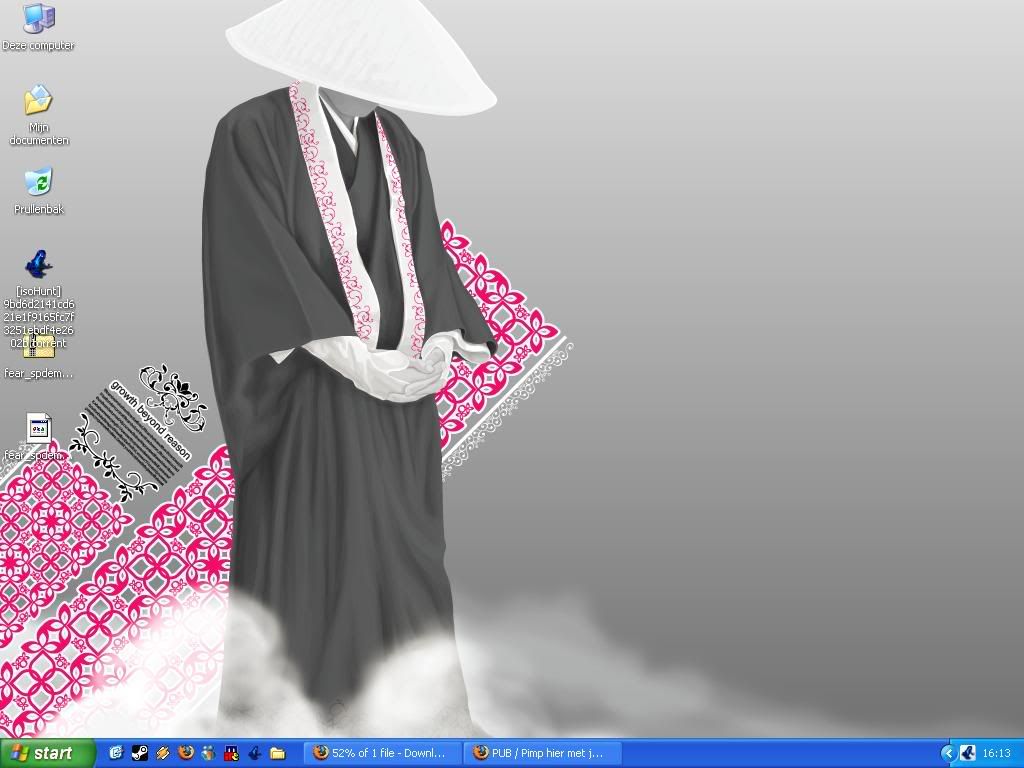Click the system clock showing 16:13
1024x768 pixels.
997,754
